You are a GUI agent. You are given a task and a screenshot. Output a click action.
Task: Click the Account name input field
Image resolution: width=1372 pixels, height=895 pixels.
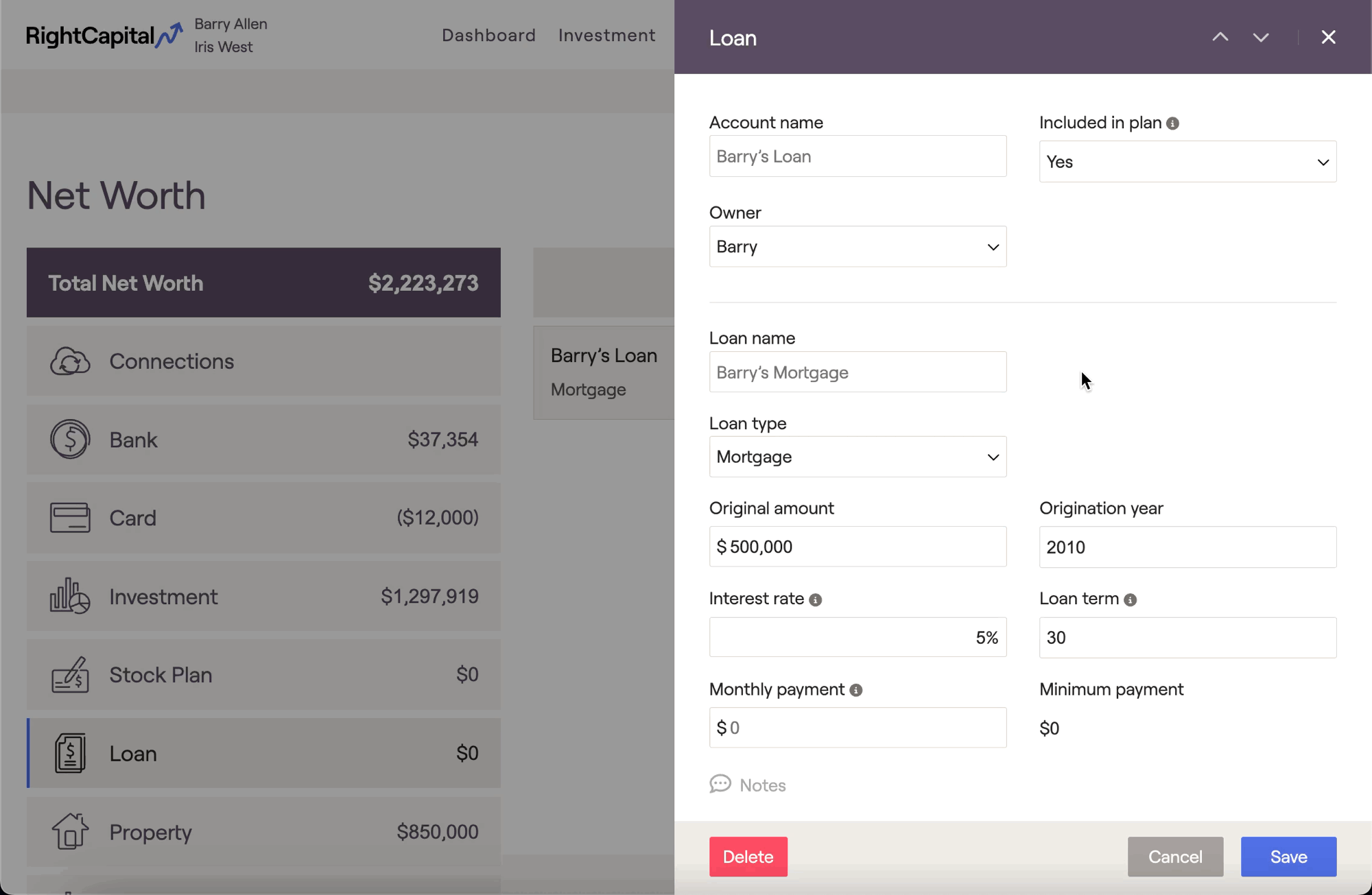pos(858,156)
